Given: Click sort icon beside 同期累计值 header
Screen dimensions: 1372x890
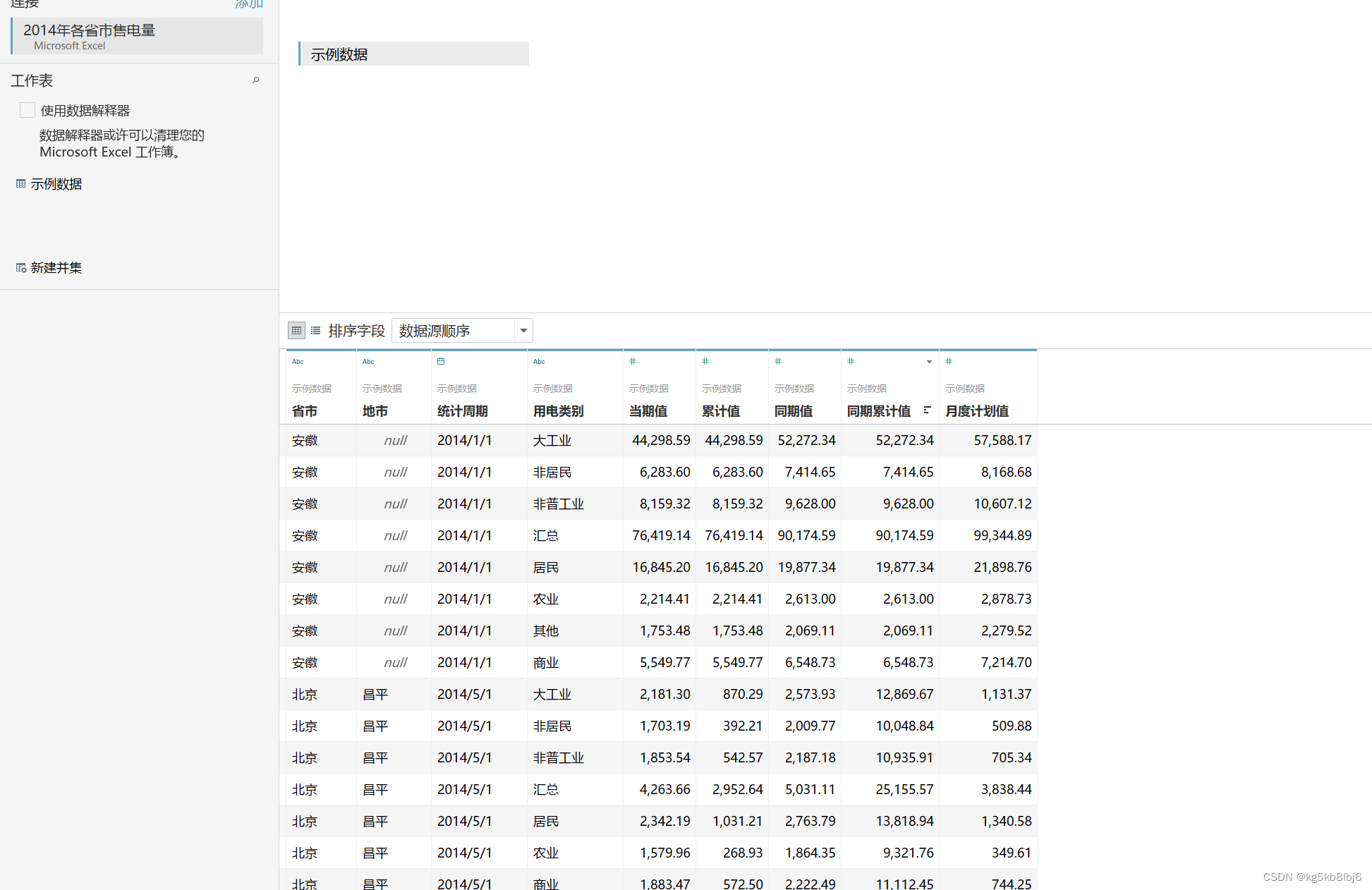Looking at the screenshot, I should pos(927,410).
